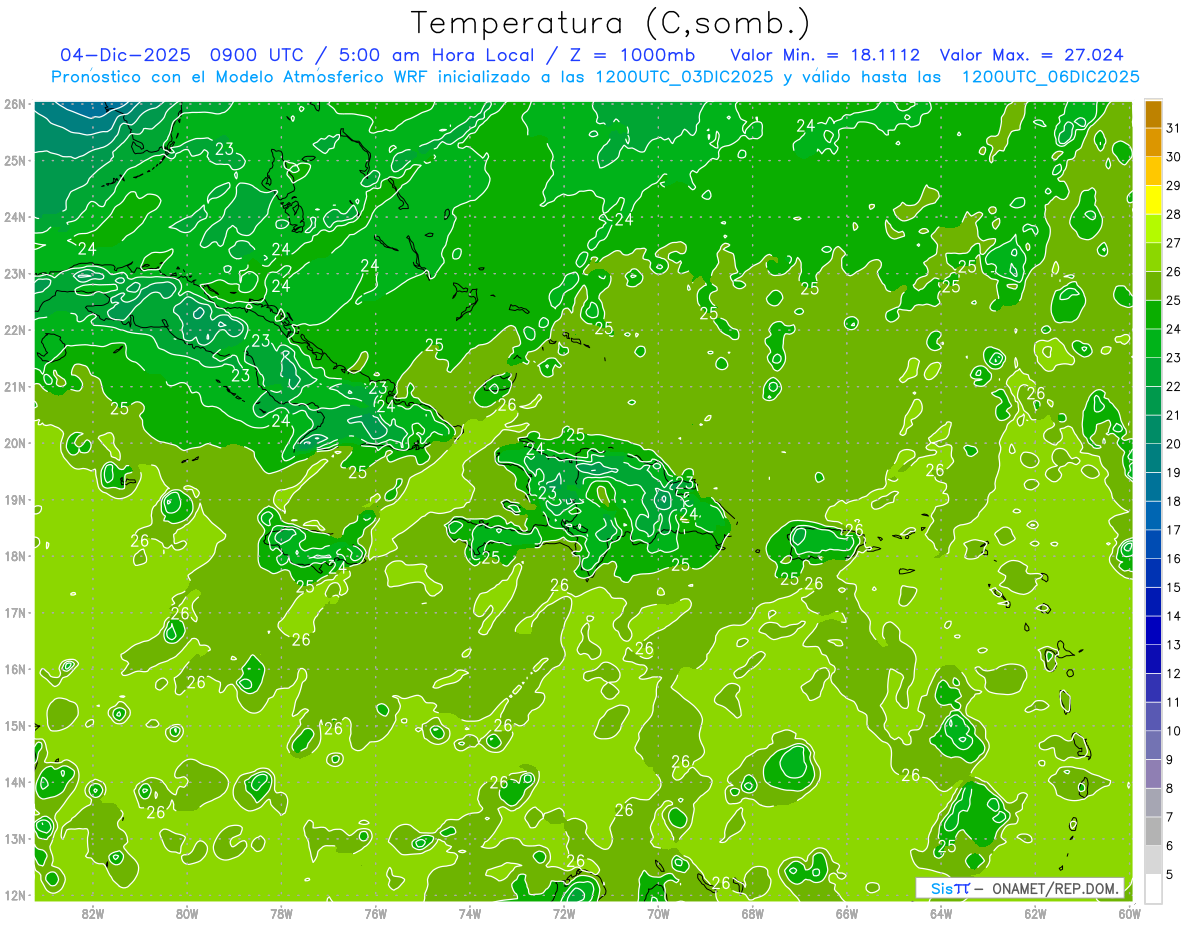Click the "Temperatura (C,somb.)" chart title
The width and height of the screenshot is (1200, 927).
[x=610, y=23]
